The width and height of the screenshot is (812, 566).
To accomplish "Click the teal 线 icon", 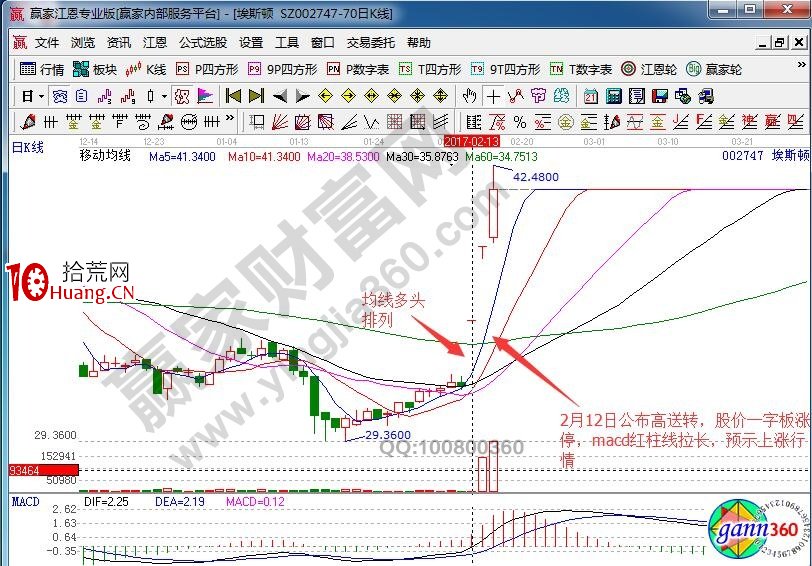I will tap(561, 96).
